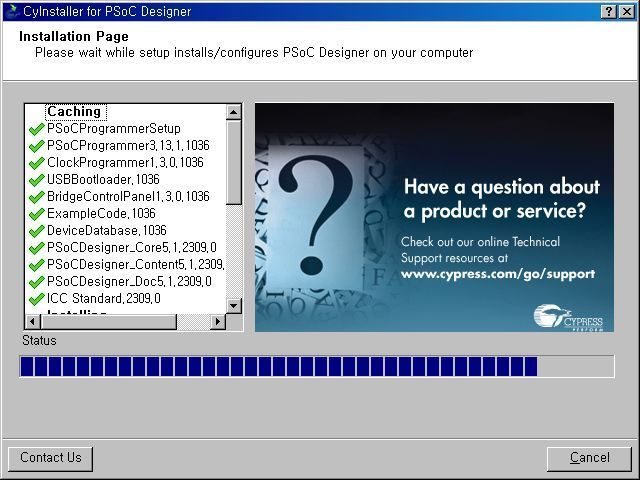Image resolution: width=640 pixels, height=480 pixels.
Task: Click the list's scroll right arrow
Action: coord(218,322)
